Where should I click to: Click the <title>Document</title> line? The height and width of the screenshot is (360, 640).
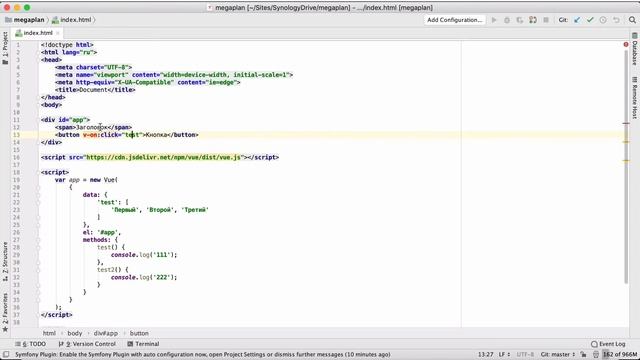click(95, 90)
